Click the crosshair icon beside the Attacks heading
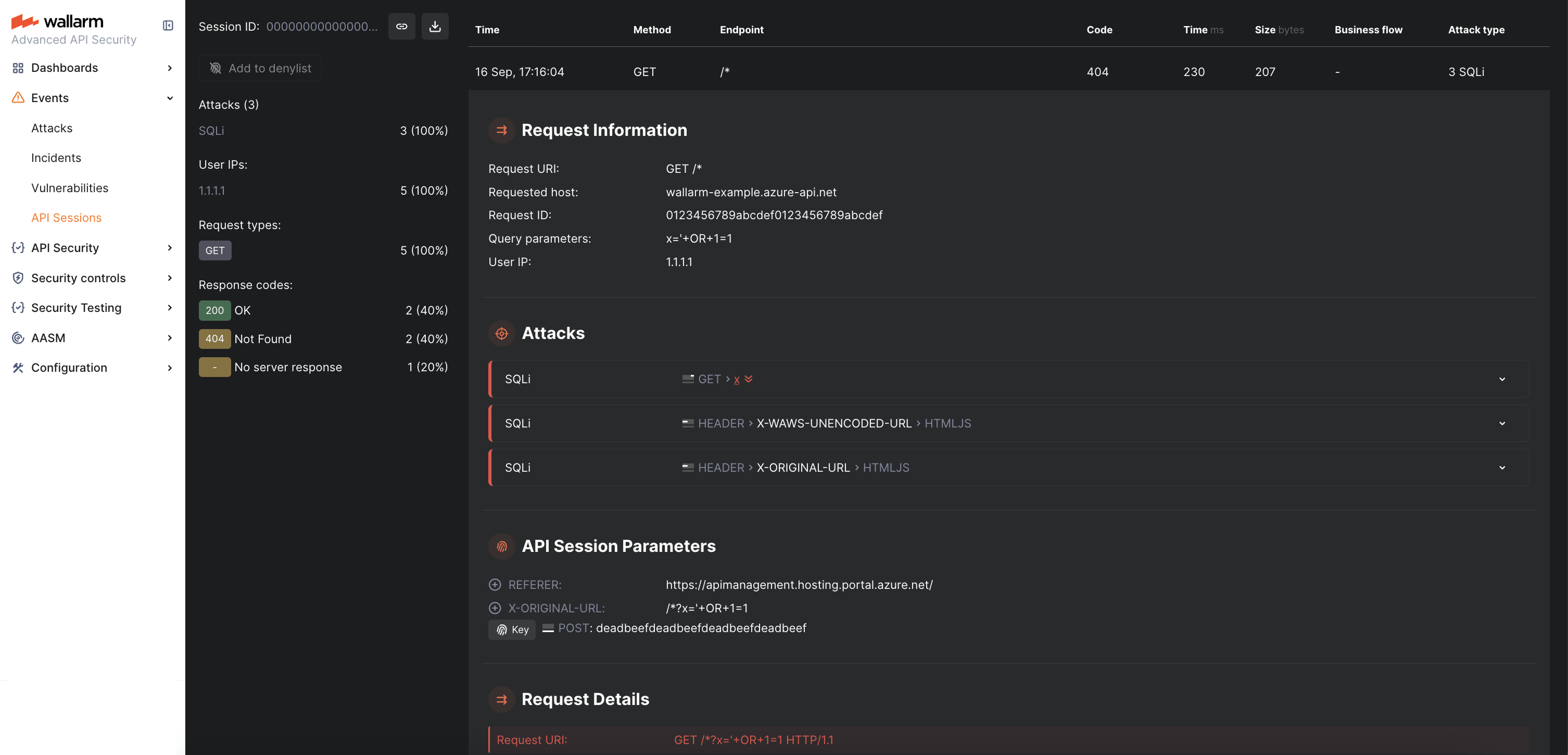Image resolution: width=1568 pixels, height=755 pixels. tap(501, 333)
